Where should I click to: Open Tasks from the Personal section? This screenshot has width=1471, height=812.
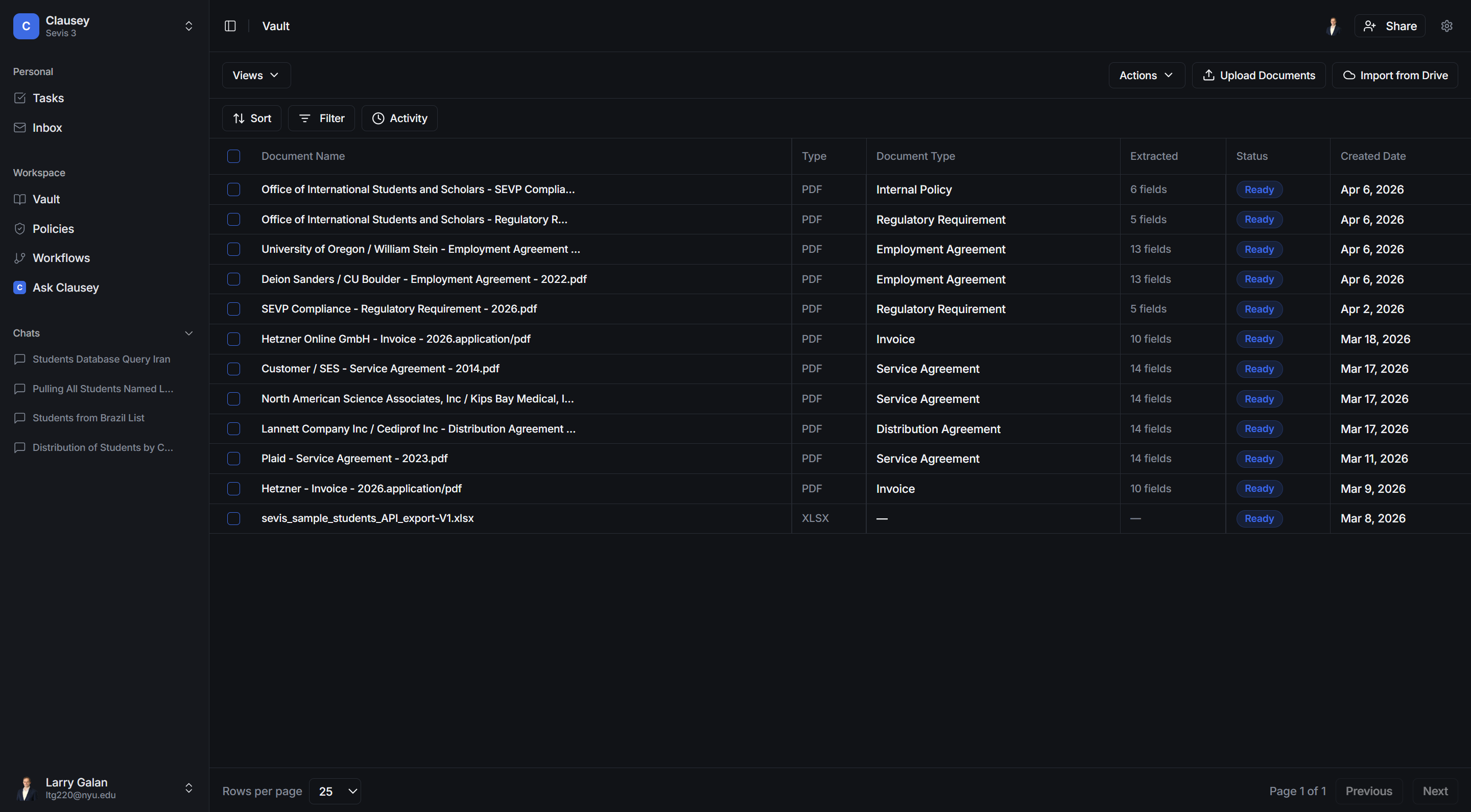click(x=48, y=98)
